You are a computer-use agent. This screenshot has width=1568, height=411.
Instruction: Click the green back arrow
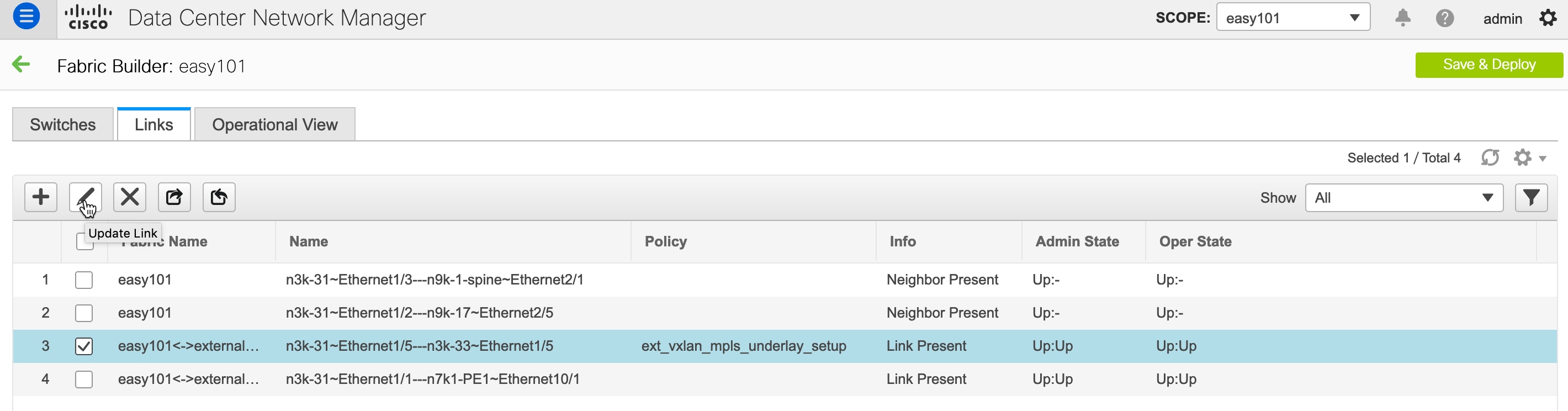22,64
